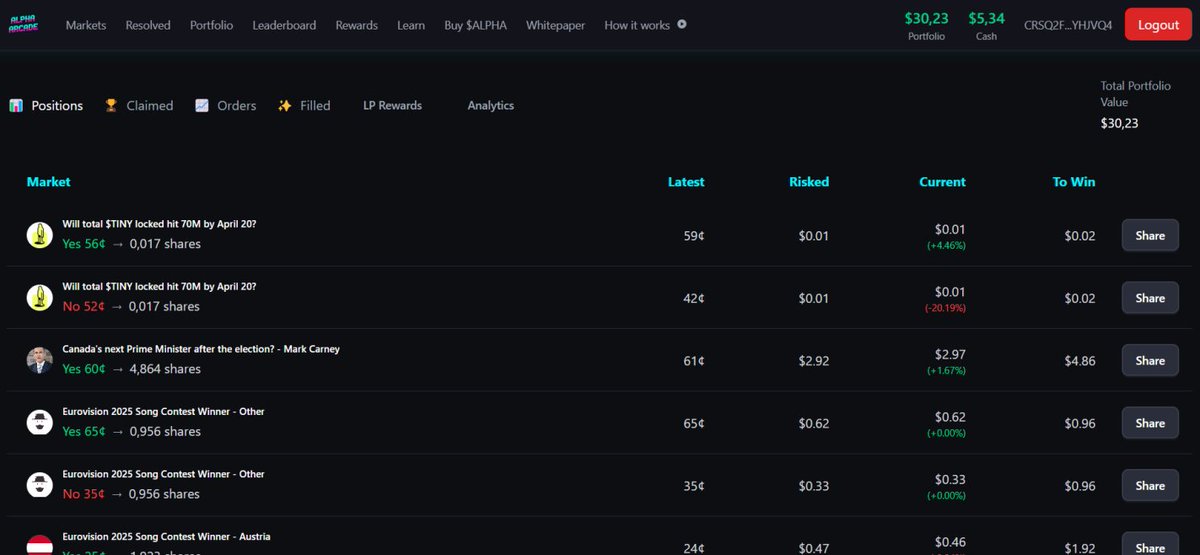The image size is (1200, 555).
Task: Switch to the Positions tab
Action: coord(57,105)
